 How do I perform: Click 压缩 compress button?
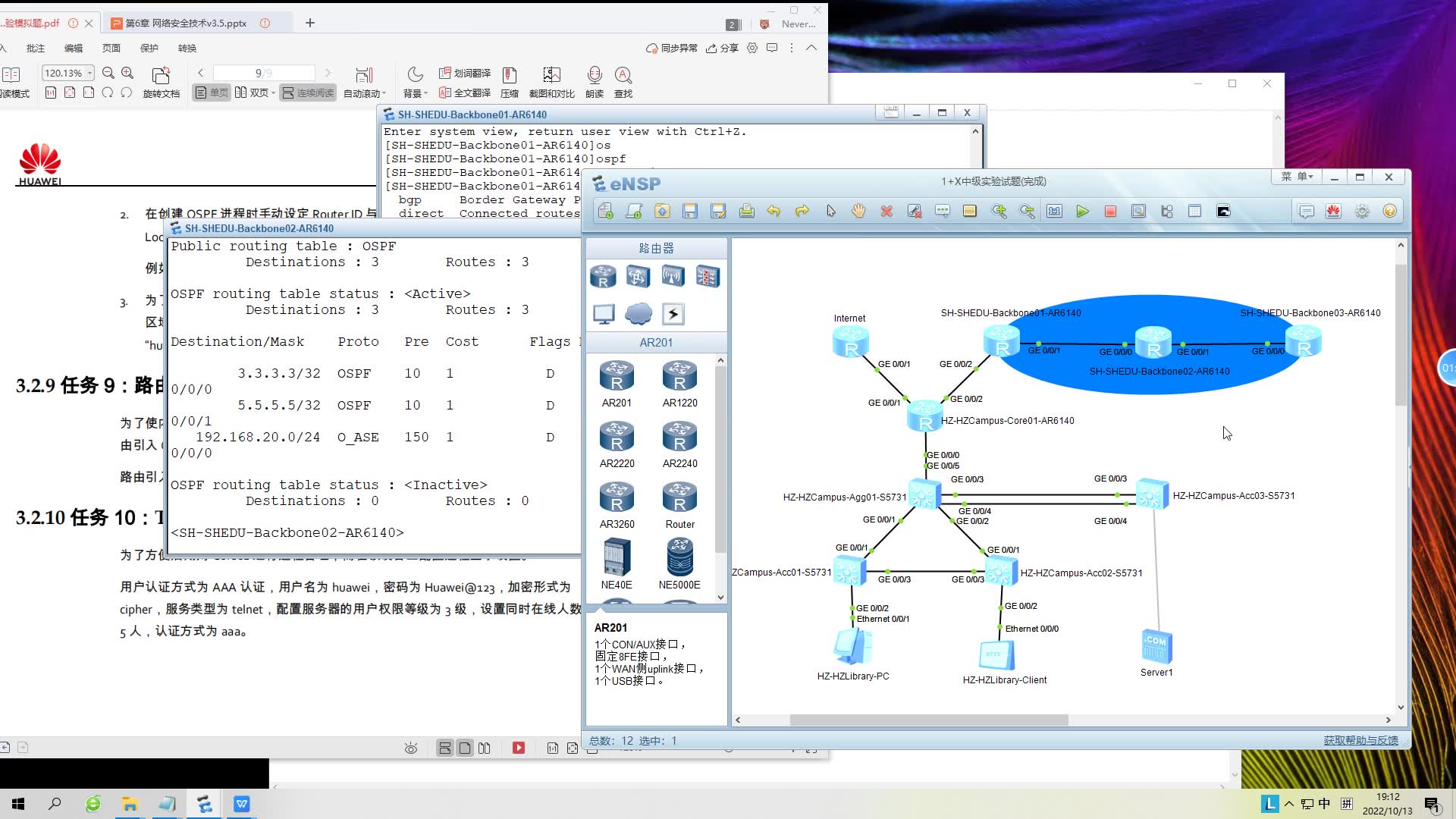(510, 82)
